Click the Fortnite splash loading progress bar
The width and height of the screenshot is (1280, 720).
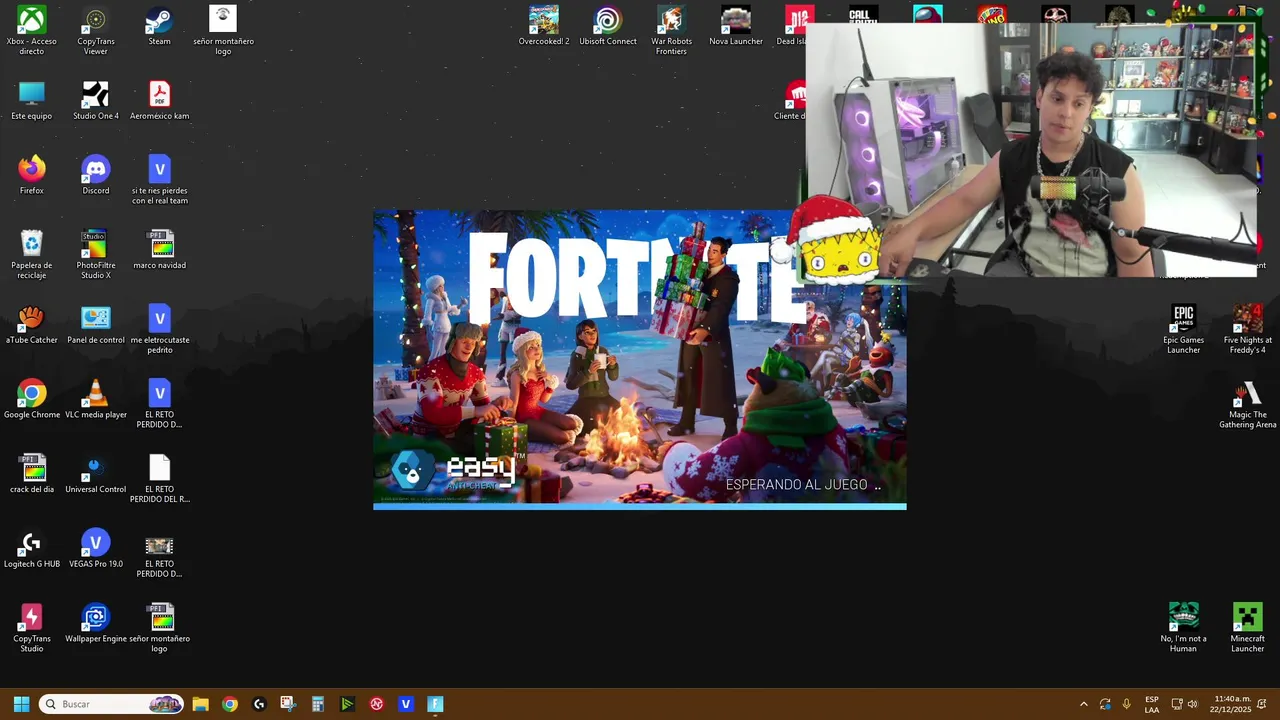640,506
